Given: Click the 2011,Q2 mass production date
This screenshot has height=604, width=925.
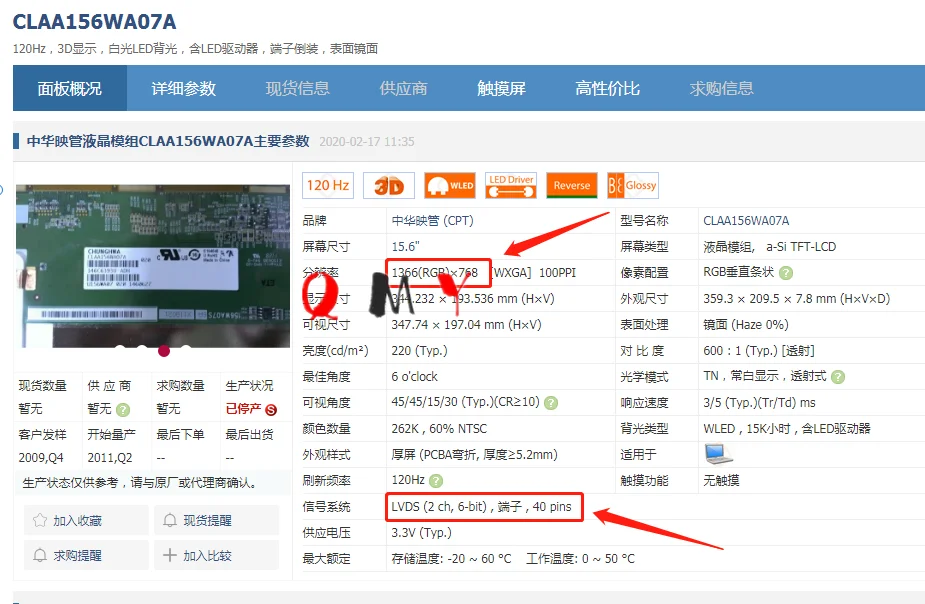Looking at the screenshot, I should click(110, 458).
